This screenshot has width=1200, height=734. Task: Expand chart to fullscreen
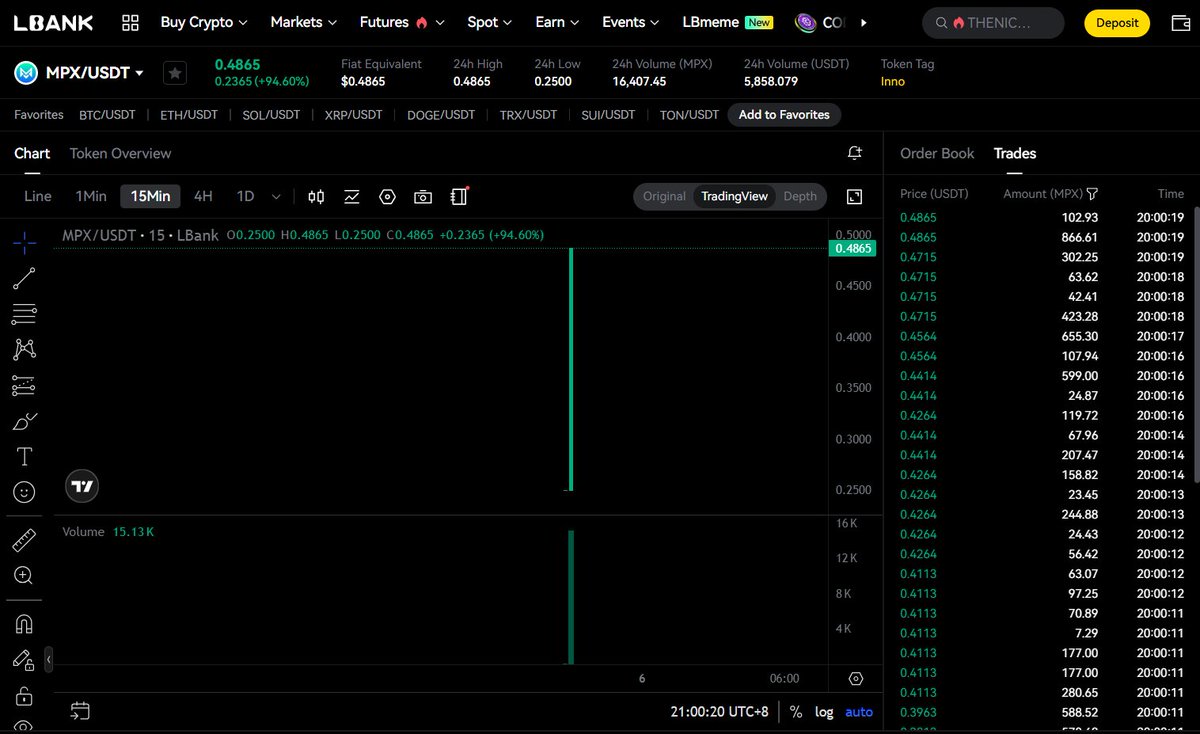pos(855,196)
